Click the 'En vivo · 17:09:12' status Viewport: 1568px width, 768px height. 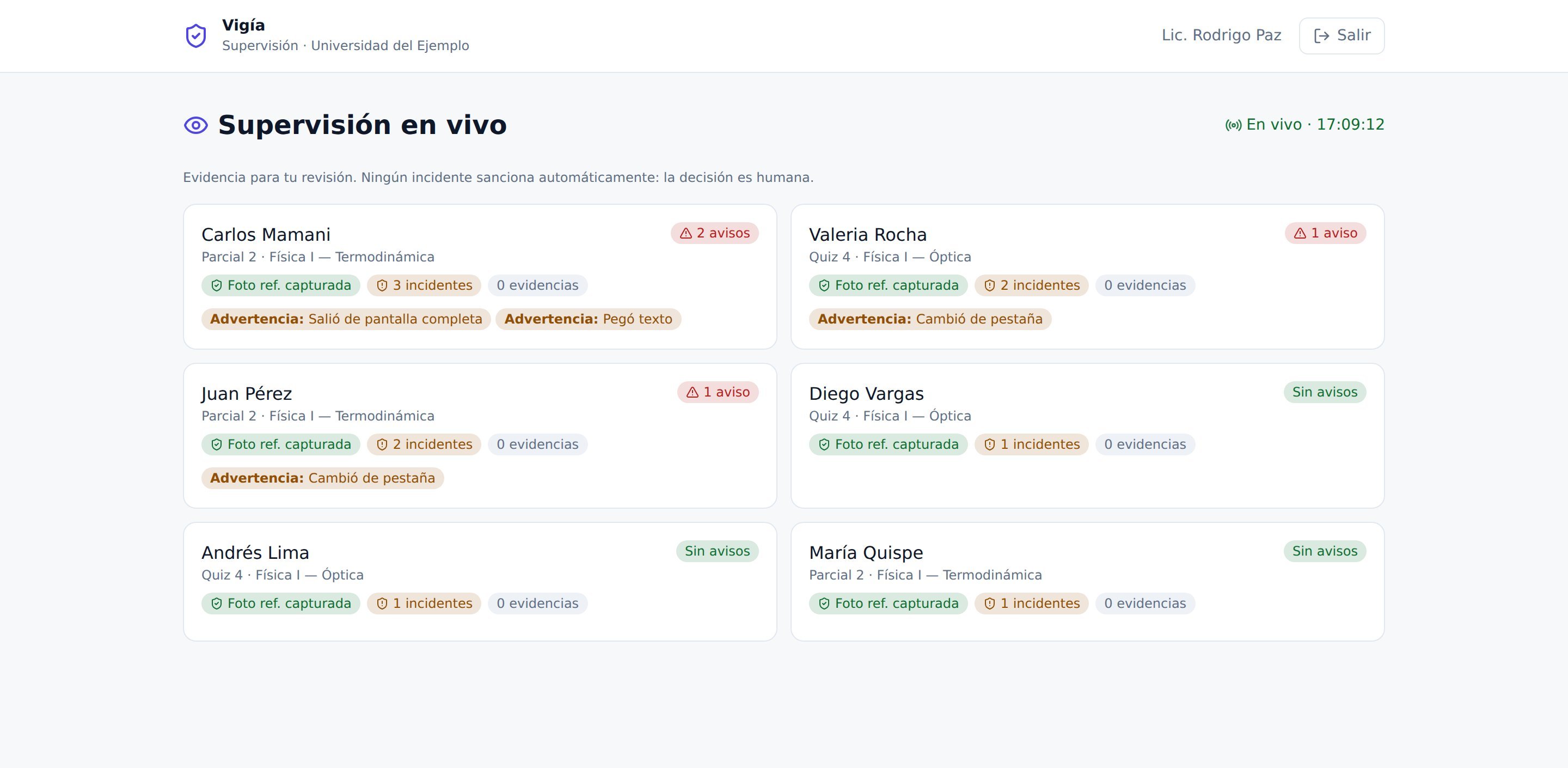[1304, 125]
